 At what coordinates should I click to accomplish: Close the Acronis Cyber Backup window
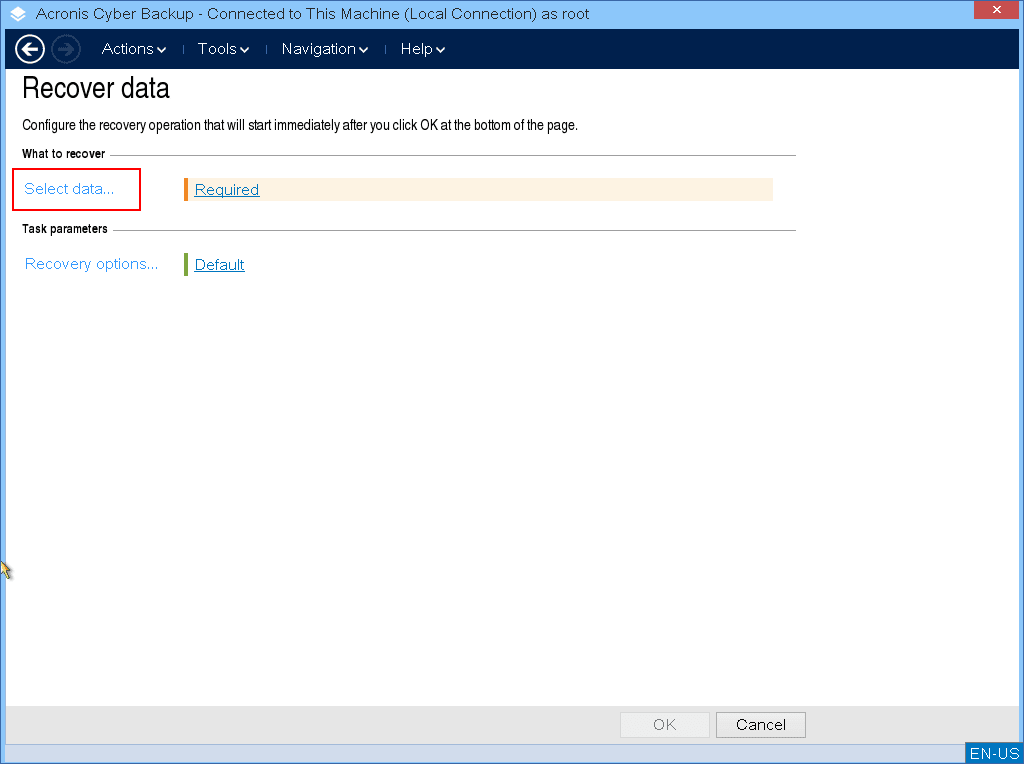click(995, 10)
